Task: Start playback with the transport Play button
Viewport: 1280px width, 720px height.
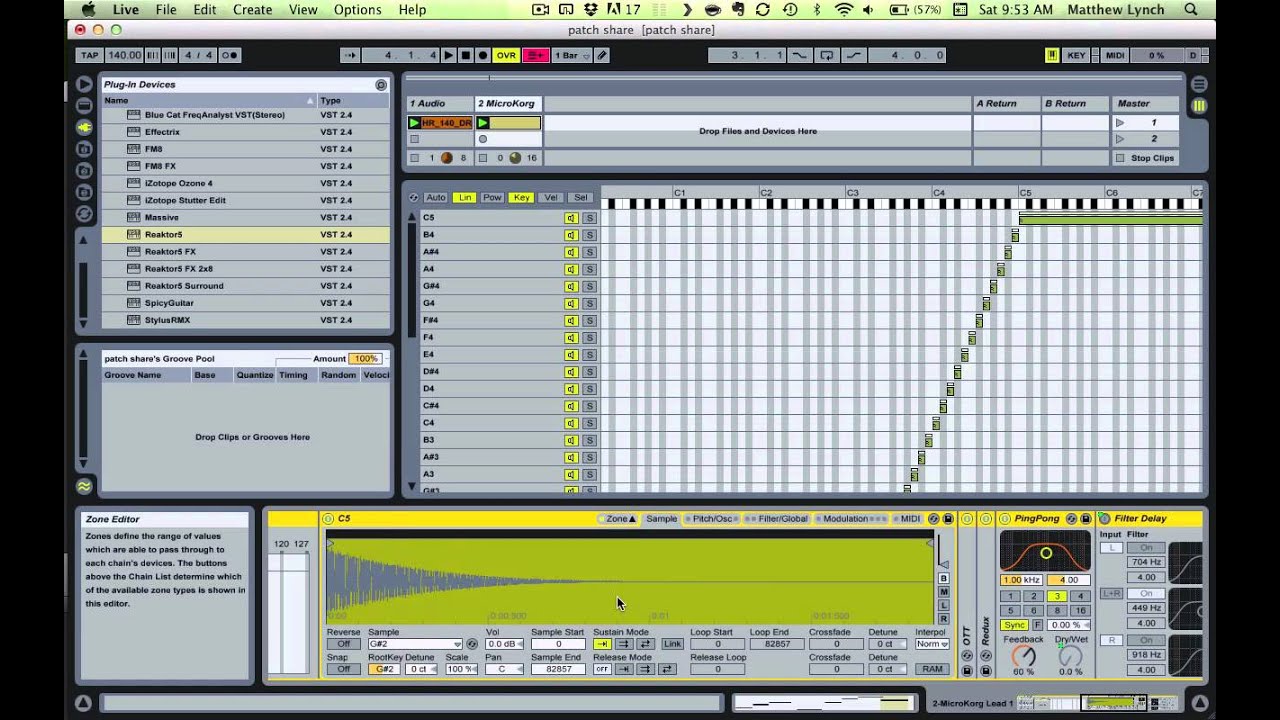Action: pyautogui.click(x=448, y=55)
